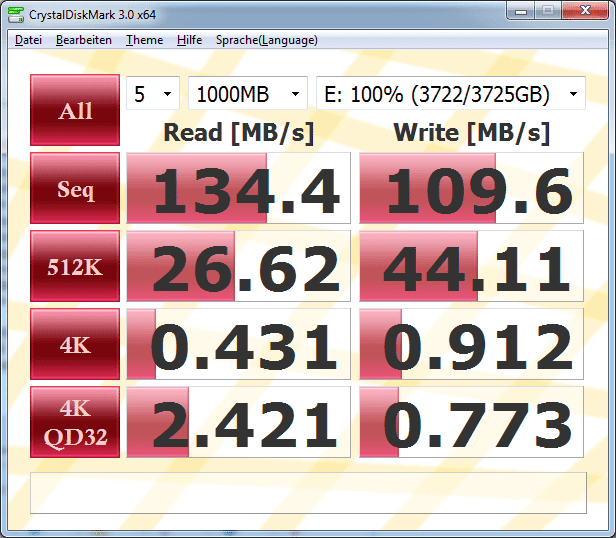Click the 4K write result 0.912

click(471, 344)
